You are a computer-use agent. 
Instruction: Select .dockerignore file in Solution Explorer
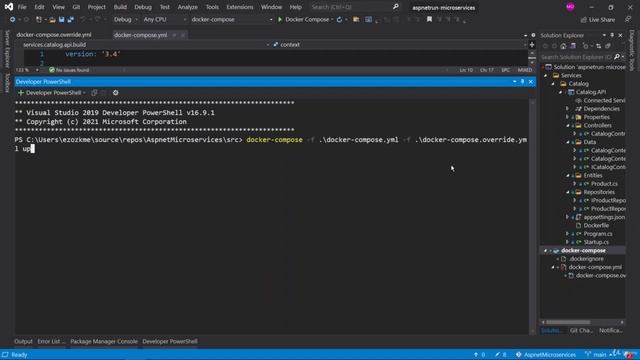[x=586, y=259]
